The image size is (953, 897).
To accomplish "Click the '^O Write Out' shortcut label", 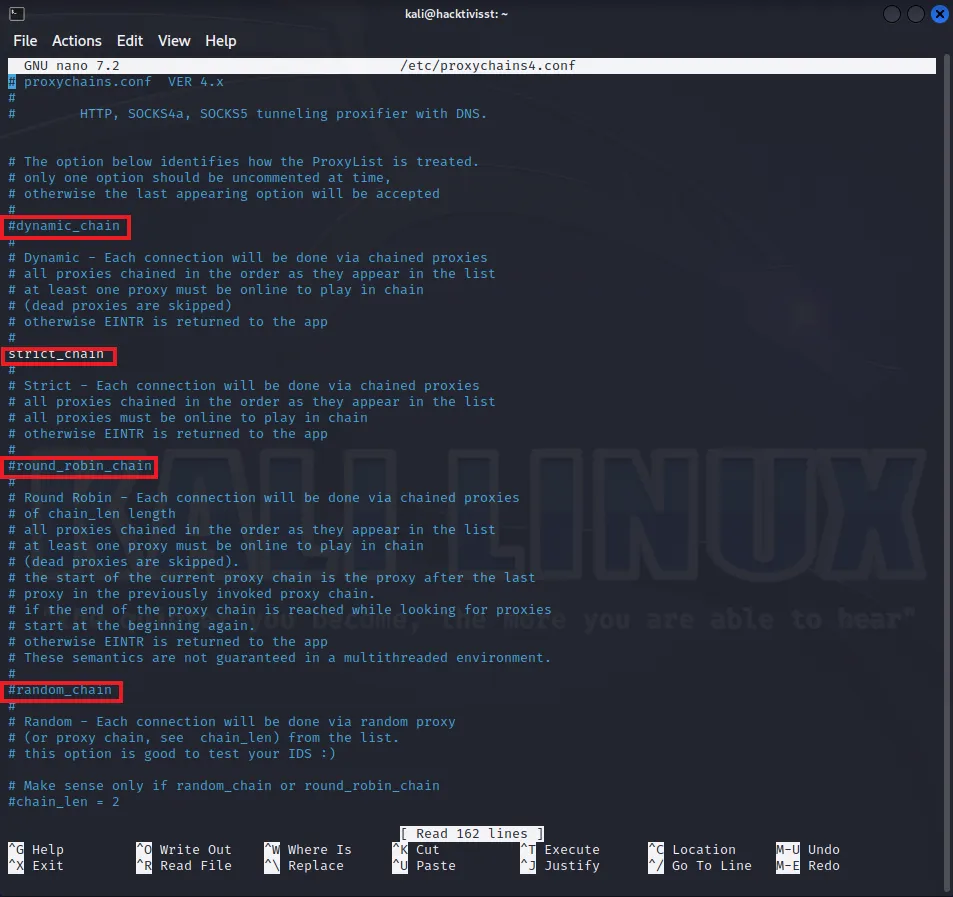I will click(184, 850).
